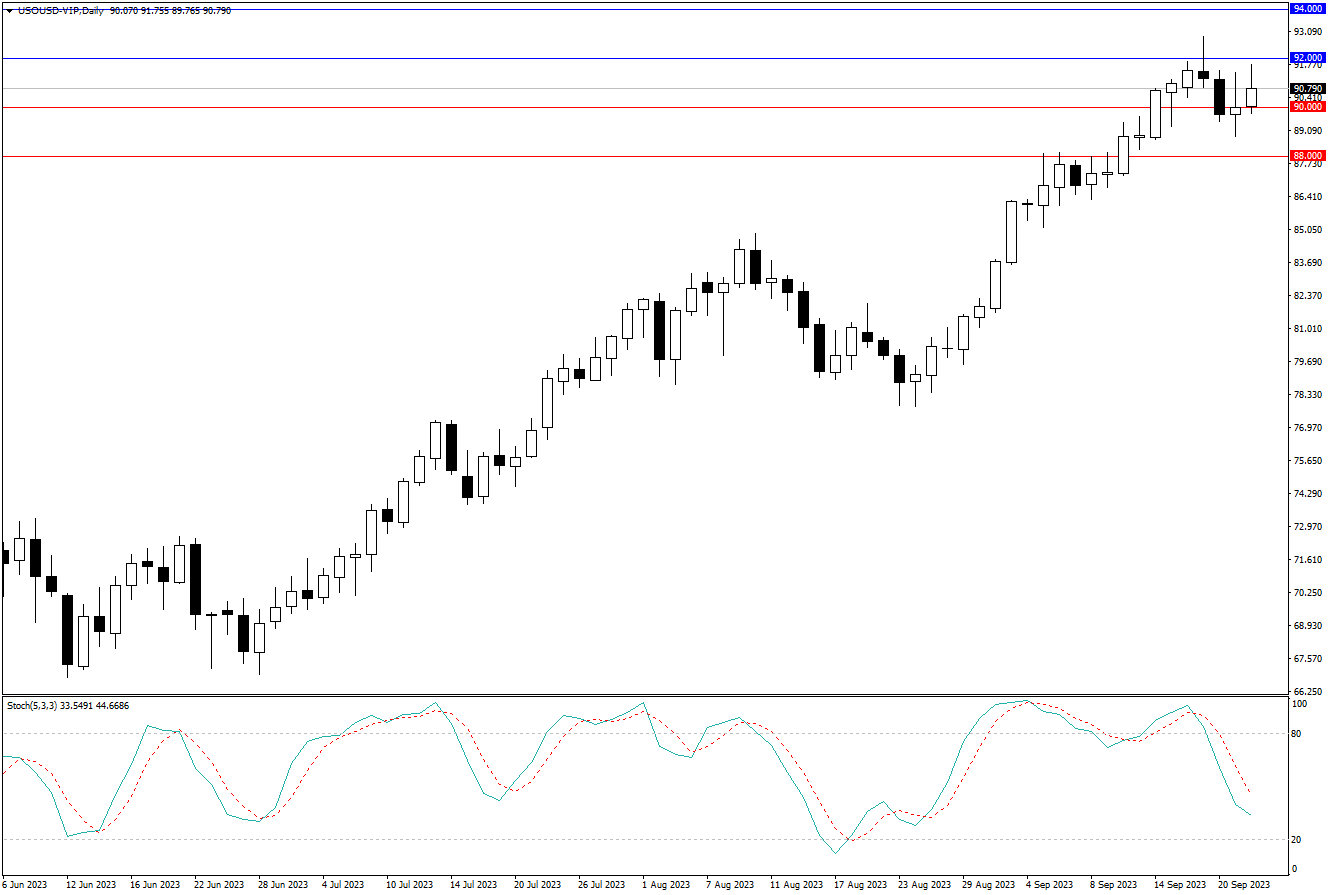Image resolution: width=1329 pixels, height=895 pixels.
Task: Click the 66.250 price at scale bottom
Action: pyautogui.click(x=1308, y=691)
